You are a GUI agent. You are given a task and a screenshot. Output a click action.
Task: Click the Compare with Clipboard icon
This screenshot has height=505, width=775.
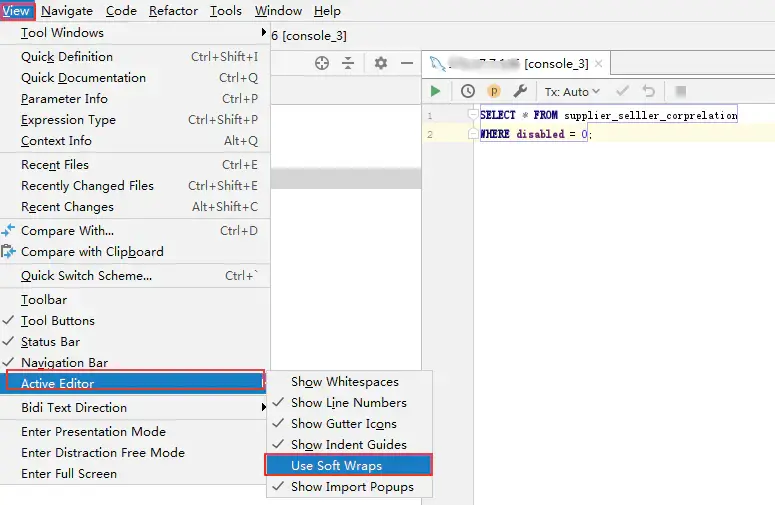coord(8,252)
